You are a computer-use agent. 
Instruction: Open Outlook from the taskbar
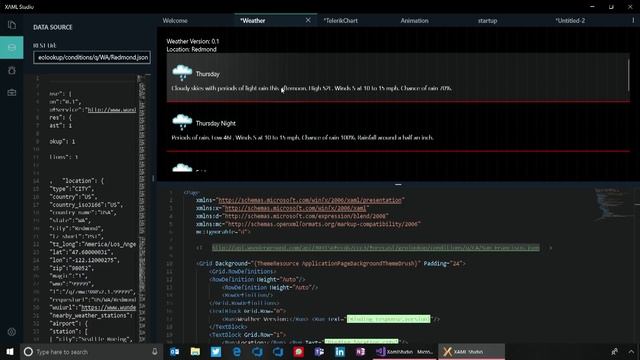click(x=175, y=351)
